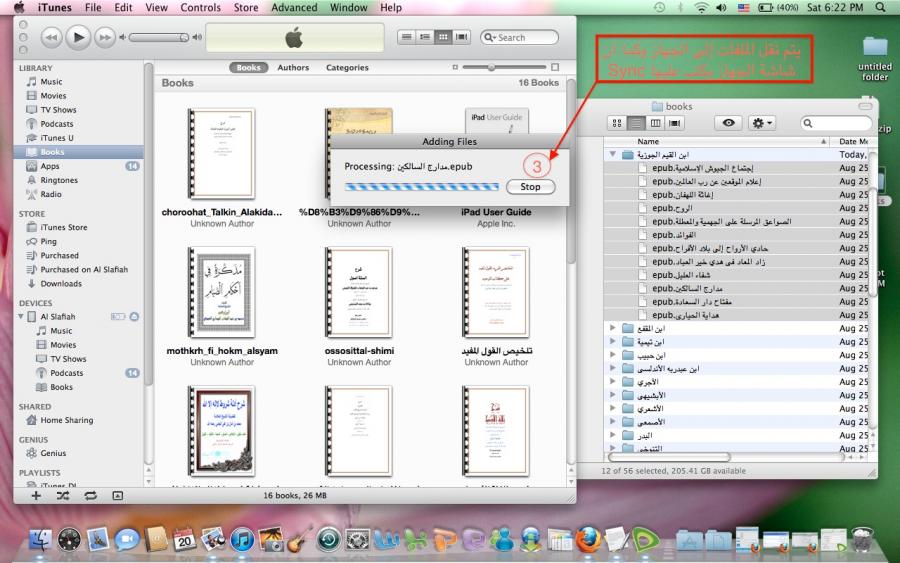
Task: Collapse the Al Slafiah device tree
Action: click(x=22, y=317)
